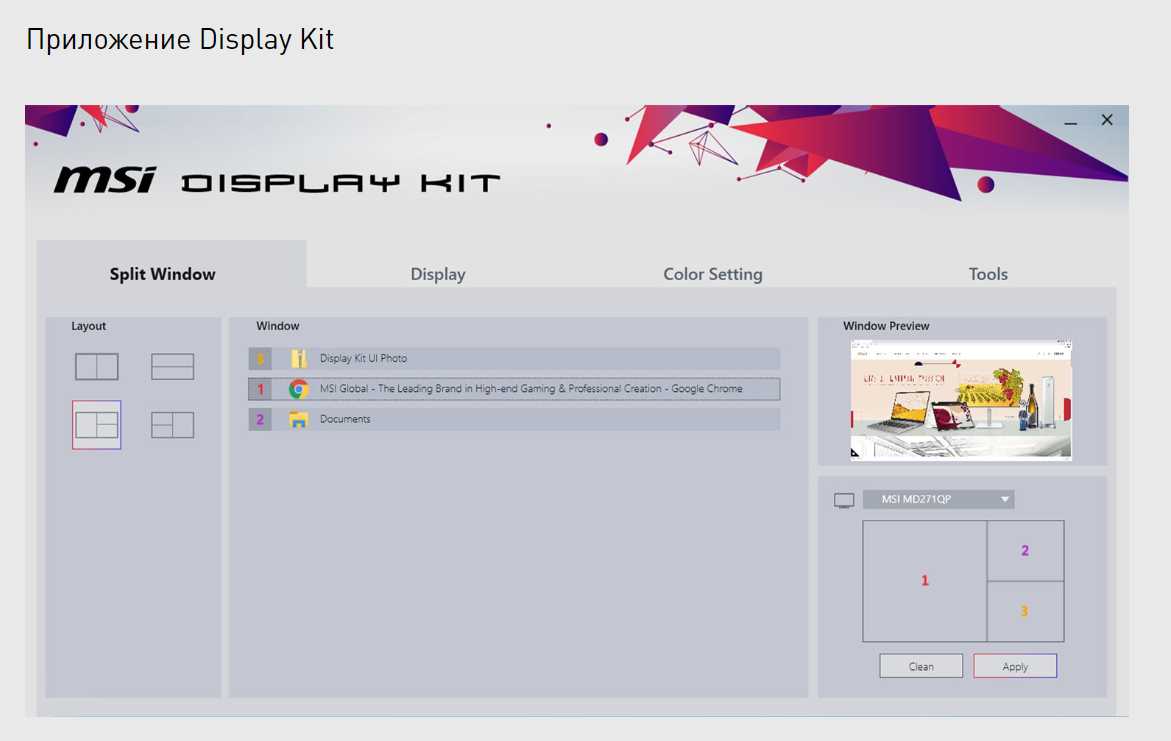Click the number 2 badge beside Documents
This screenshot has width=1171, height=741.
pyautogui.click(x=260, y=419)
